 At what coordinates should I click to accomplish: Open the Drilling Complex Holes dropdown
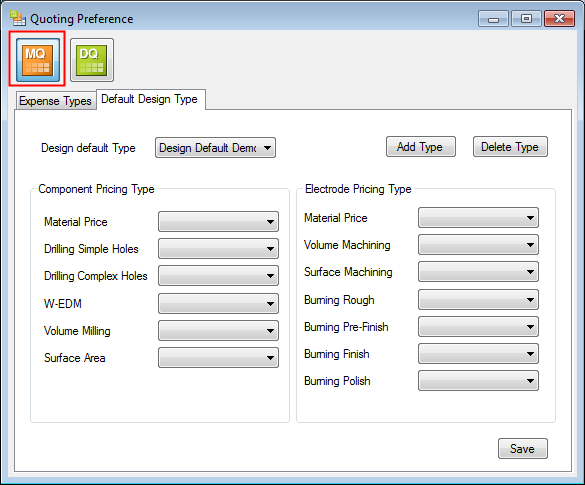click(x=218, y=275)
